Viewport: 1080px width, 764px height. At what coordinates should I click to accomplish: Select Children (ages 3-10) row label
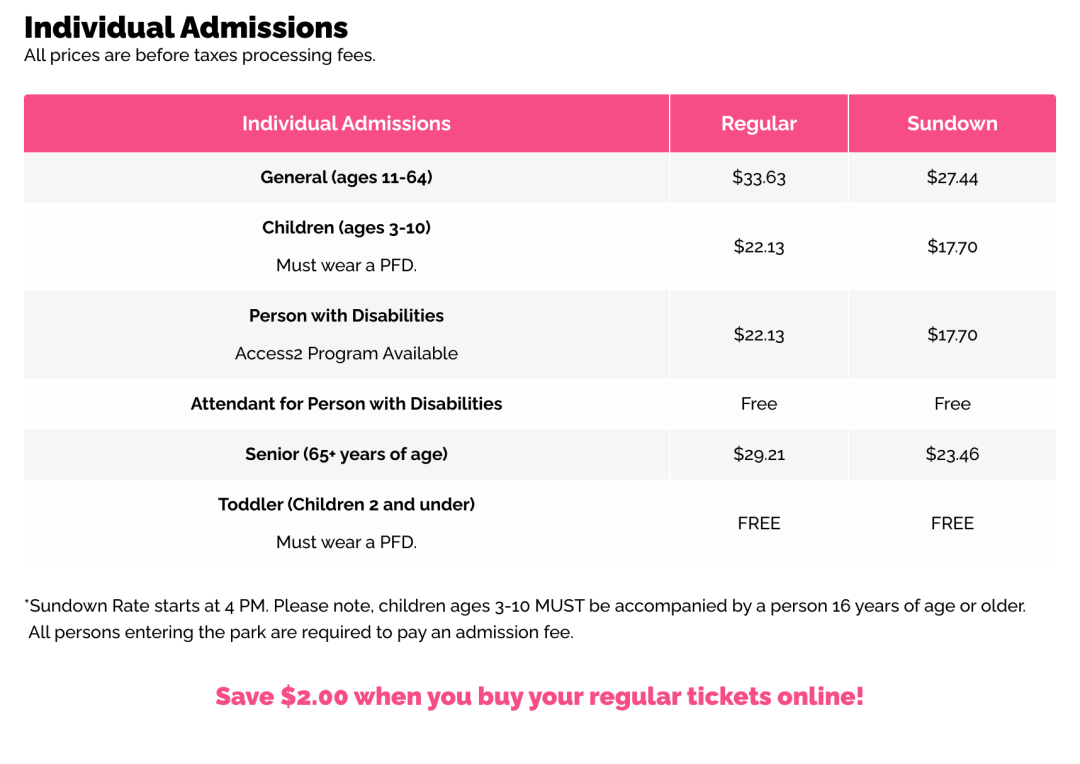click(x=346, y=228)
